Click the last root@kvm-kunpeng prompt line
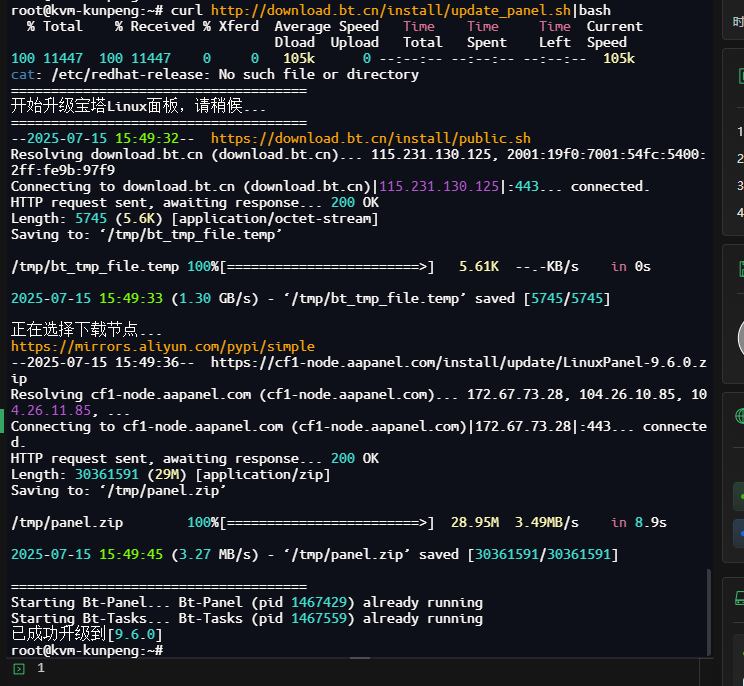Screen dimensions: 744x686 pyautogui.click(x=87, y=650)
